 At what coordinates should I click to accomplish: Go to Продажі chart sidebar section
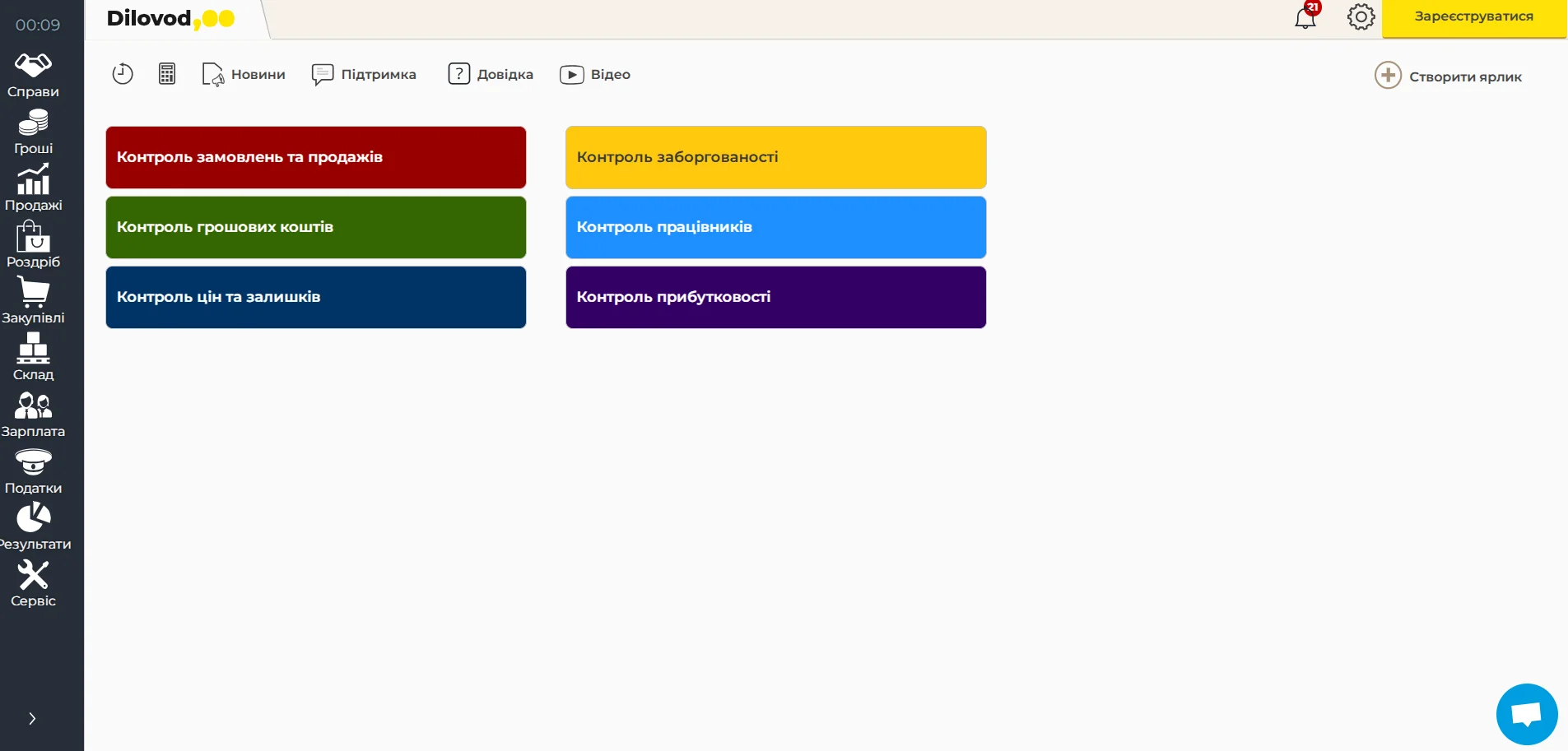(x=33, y=188)
